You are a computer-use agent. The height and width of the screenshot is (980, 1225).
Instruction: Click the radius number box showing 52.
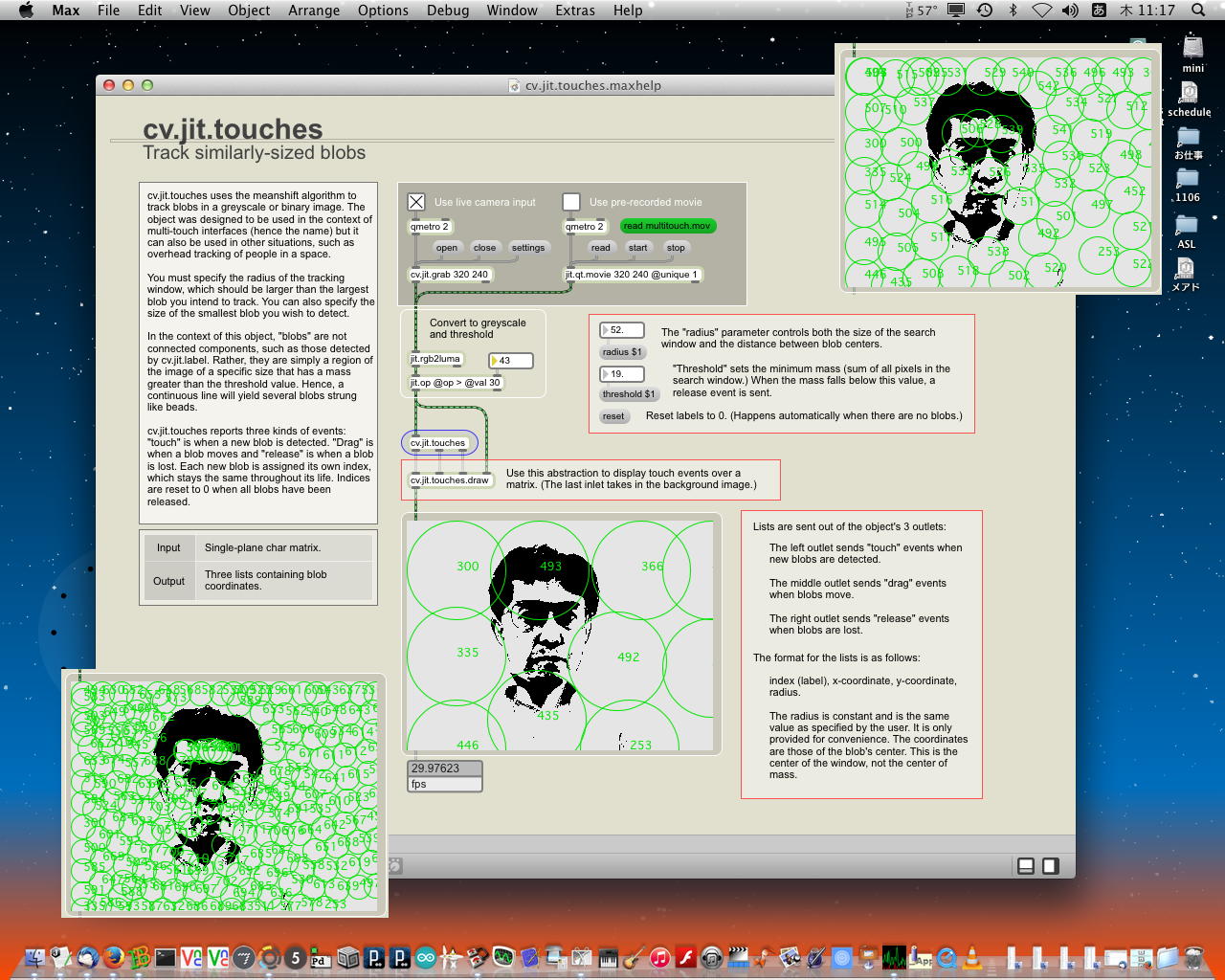pyautogui.click(x=622, y=330)
